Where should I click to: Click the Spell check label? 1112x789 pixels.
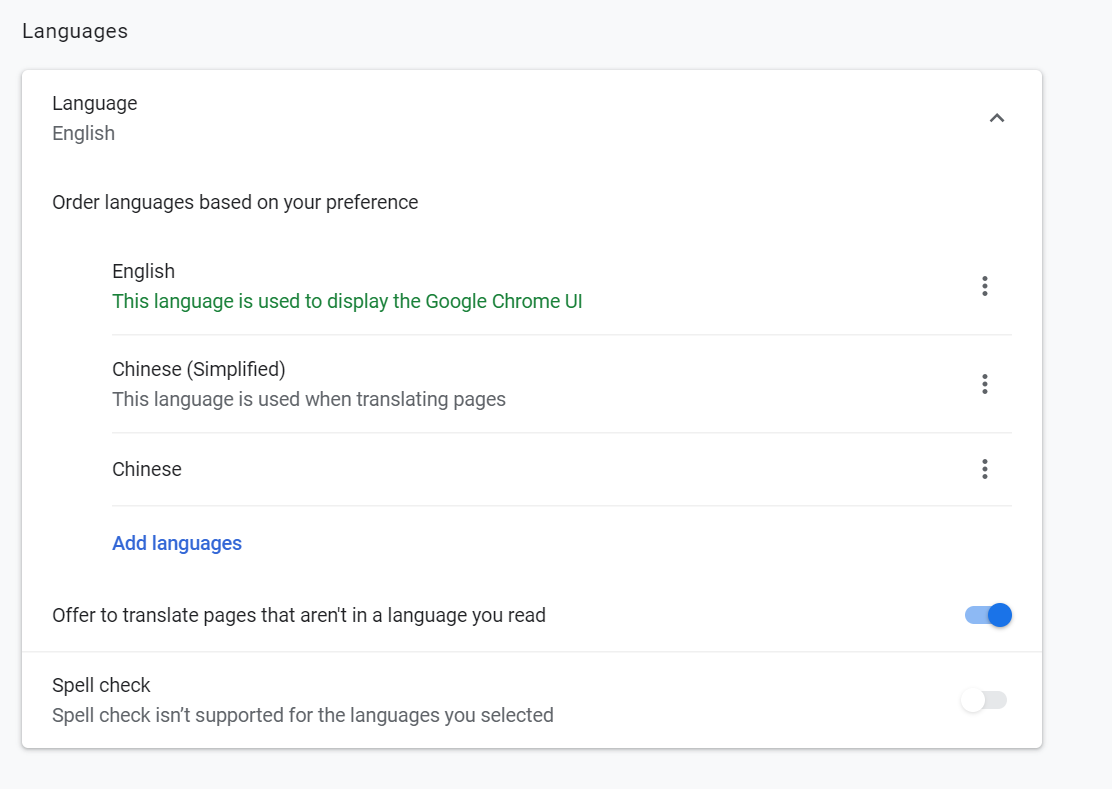[x=101, y=685]
